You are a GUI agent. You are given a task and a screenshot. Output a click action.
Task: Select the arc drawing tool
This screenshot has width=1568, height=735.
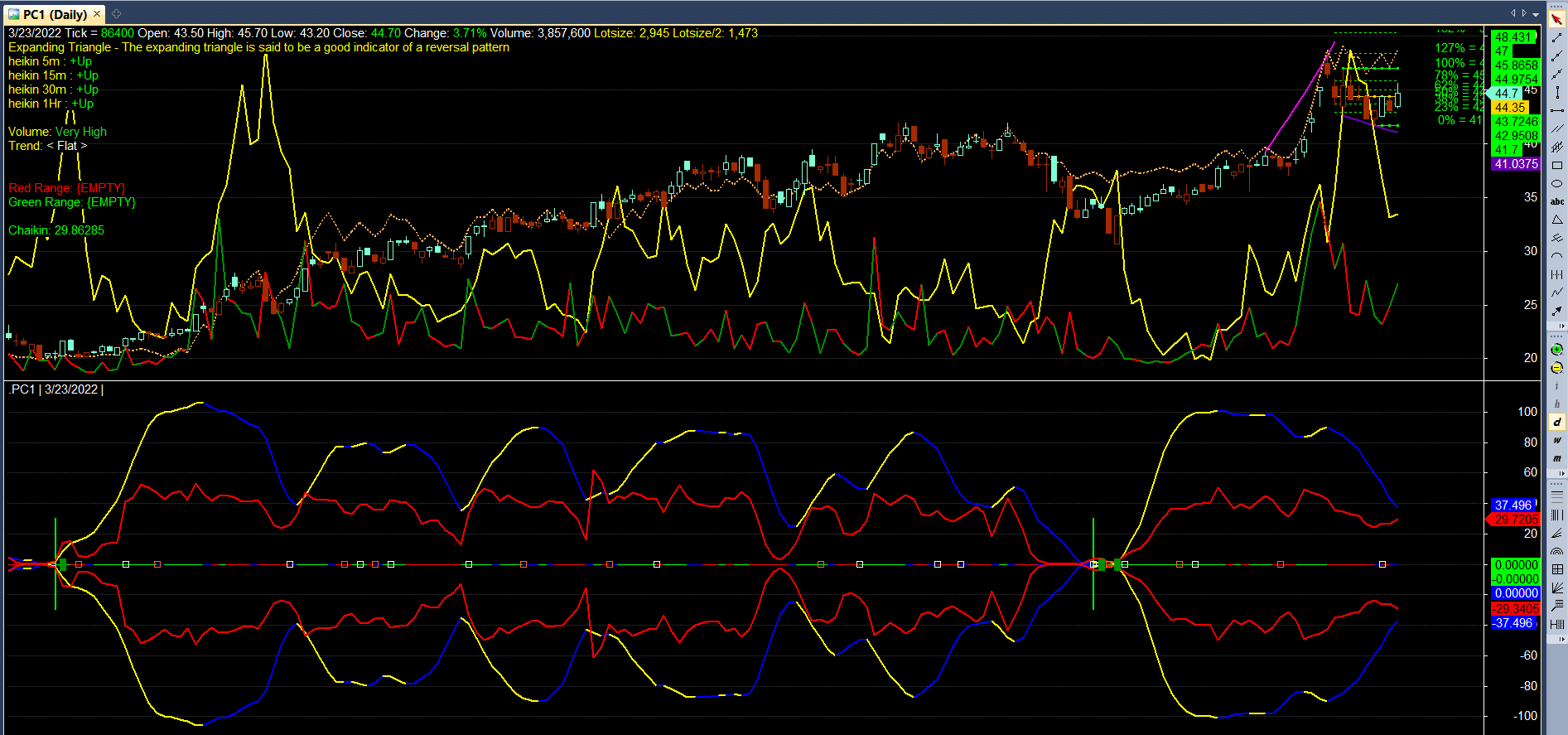pos(1557,256)
